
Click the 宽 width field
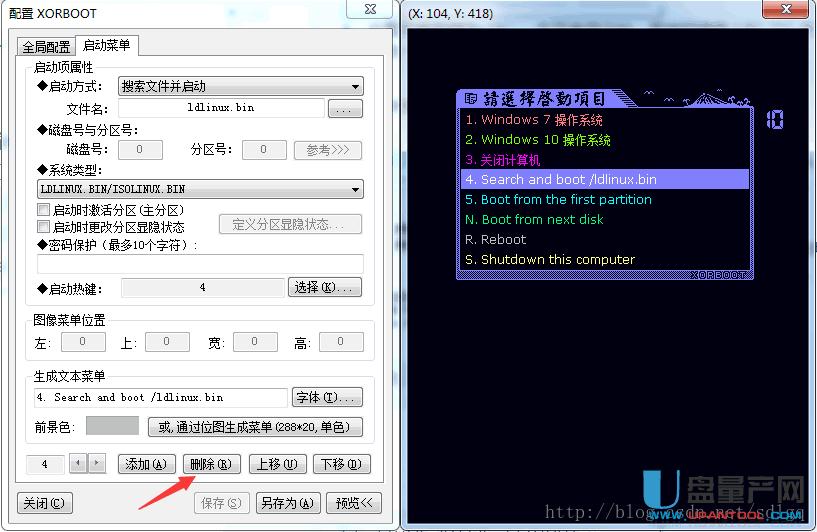[255, 342]
